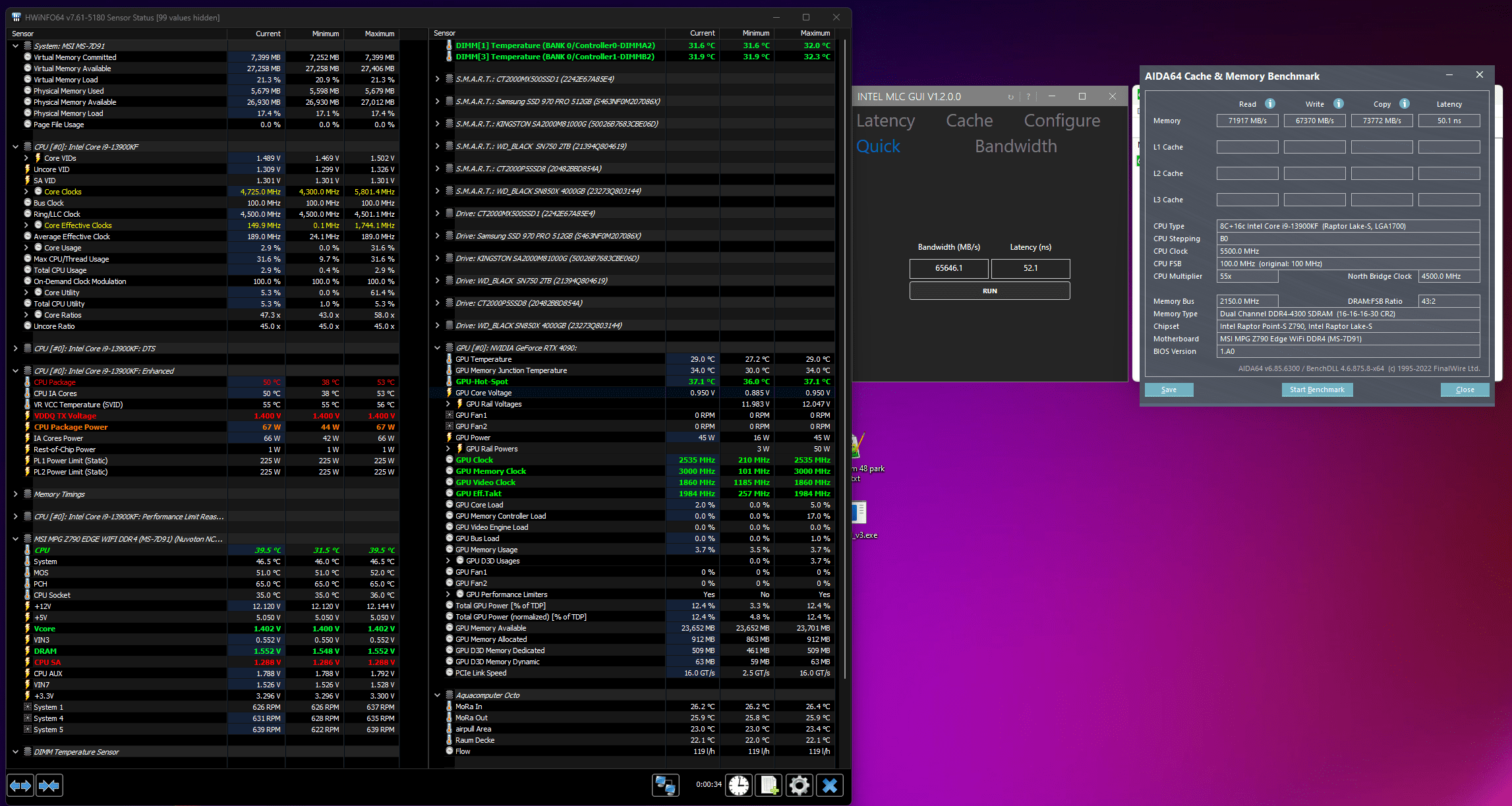Expand Drive: WD_BLACK SN750 2TB group
The height and width of the screenshot is (806, 1512).
tap(437, 281)
